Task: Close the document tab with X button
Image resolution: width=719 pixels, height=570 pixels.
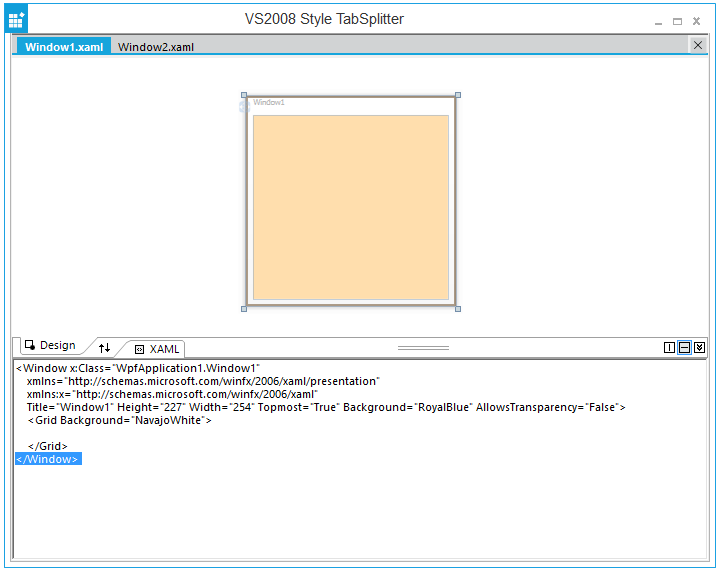Action: 697,45
